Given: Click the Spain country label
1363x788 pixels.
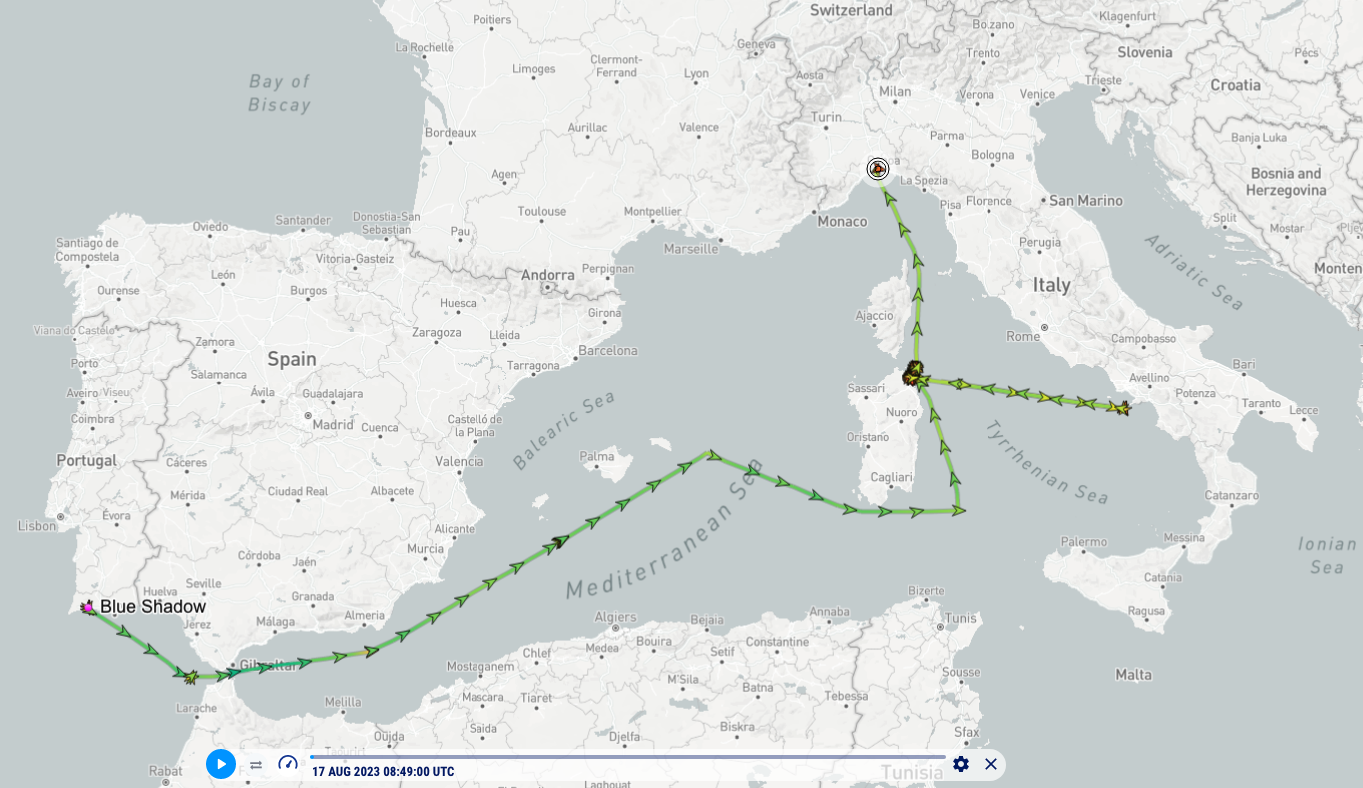Looking at the screenshot, I should click(x=292, y=359).
